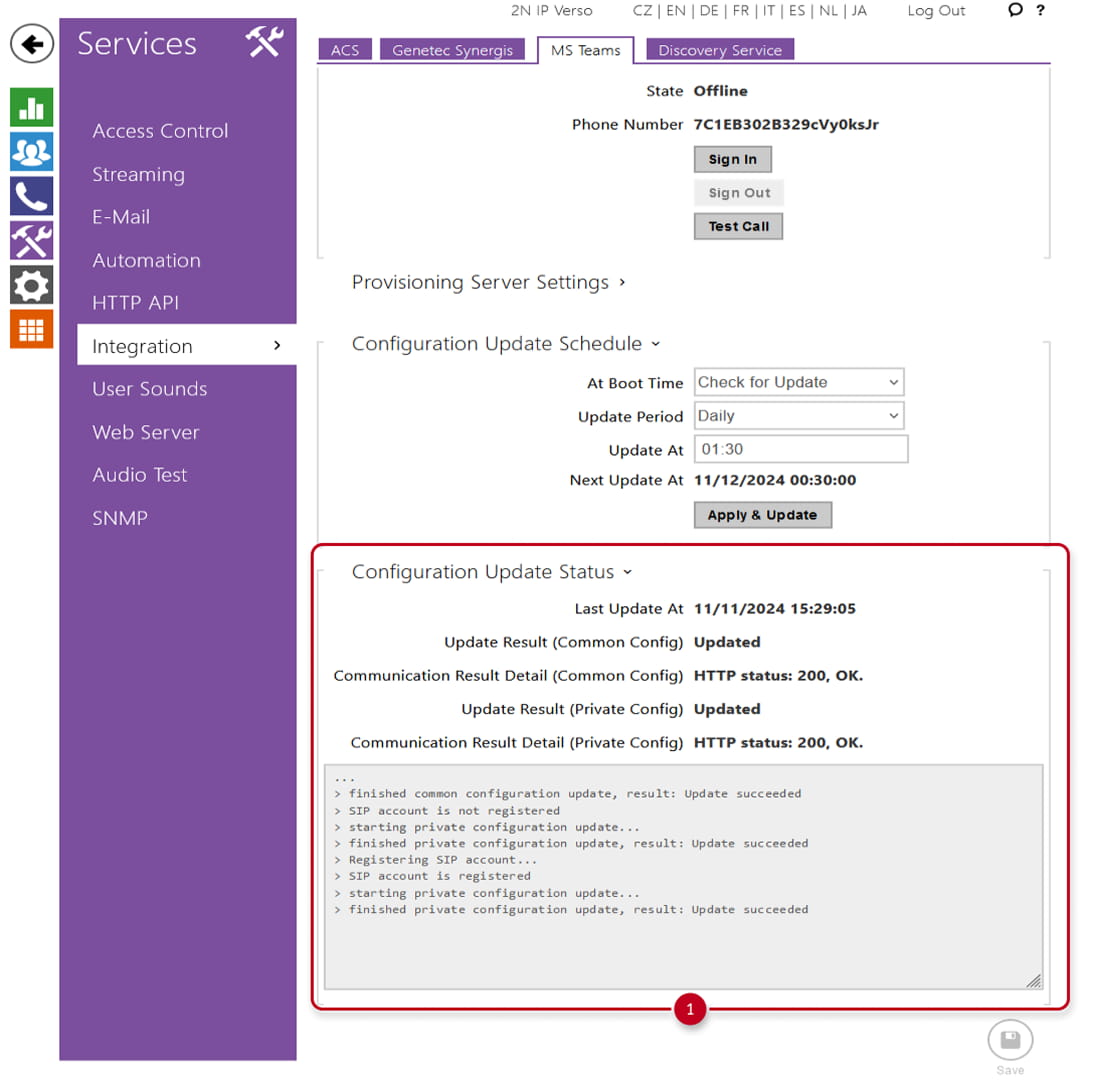Click the Log Out link
This screenshot has width=1095, height=1086.
(936, 10)
